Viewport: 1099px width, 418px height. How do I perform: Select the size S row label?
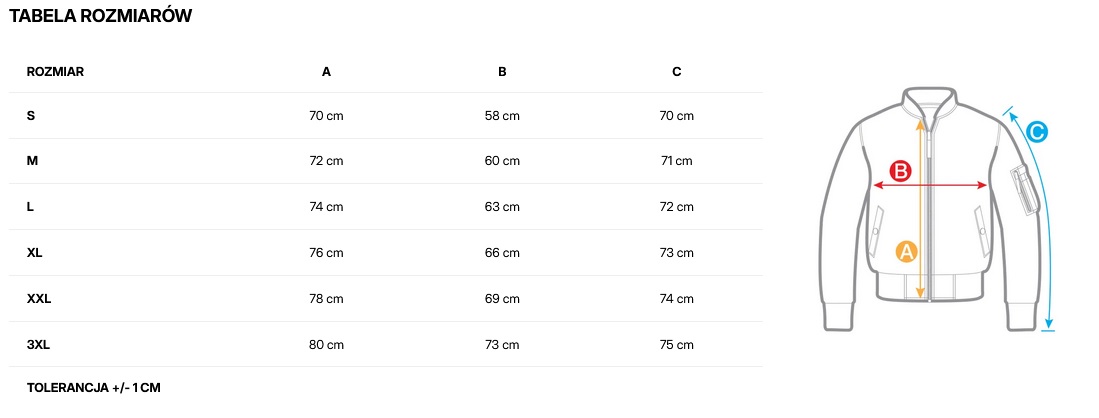[x=31, y=116]
